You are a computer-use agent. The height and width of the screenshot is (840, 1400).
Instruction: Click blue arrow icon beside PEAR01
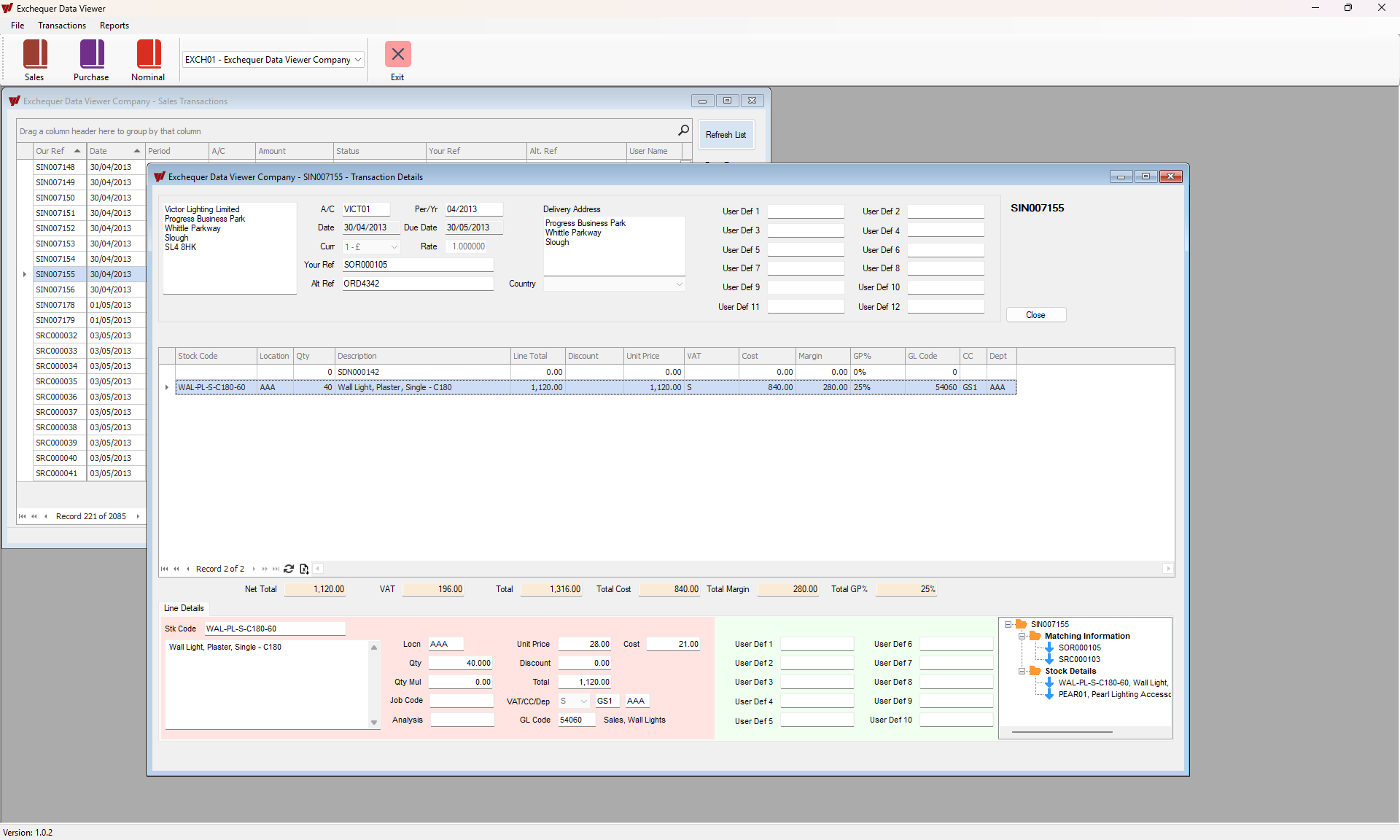[1049, 694]
